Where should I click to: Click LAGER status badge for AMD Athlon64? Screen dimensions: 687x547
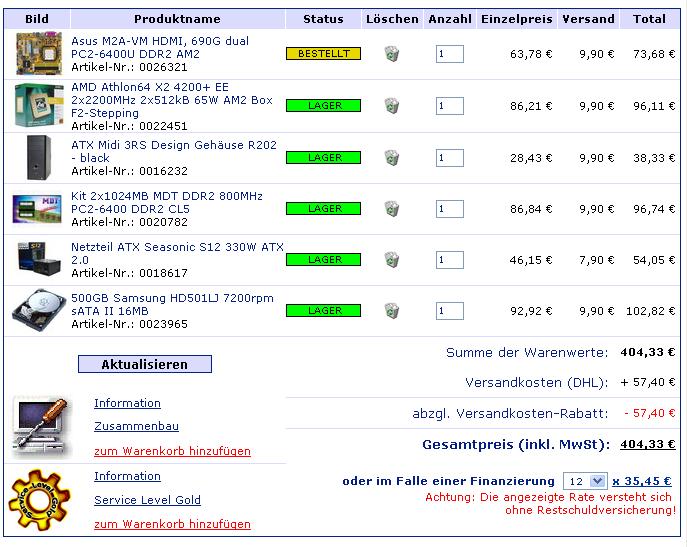point(323,106)
